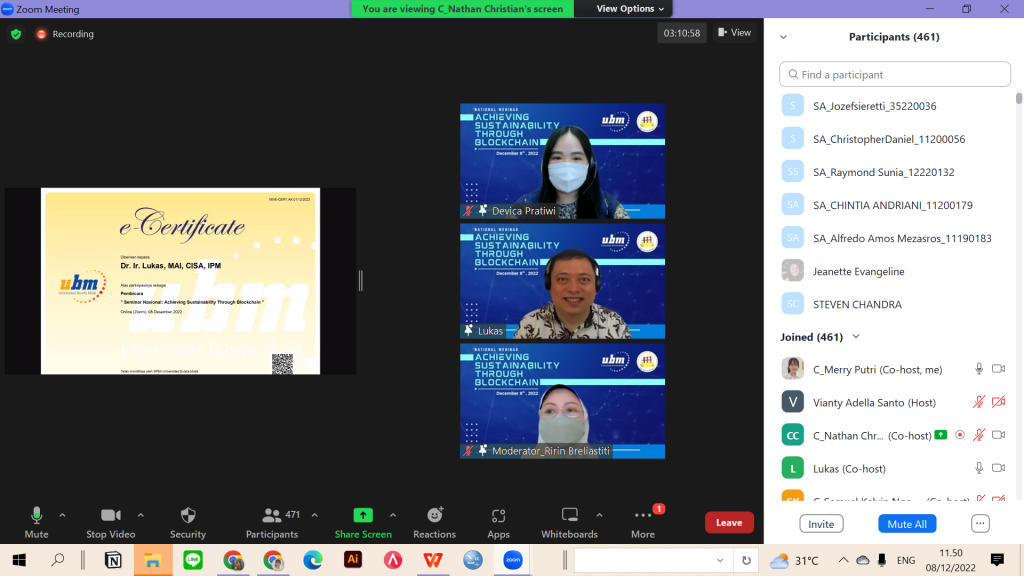The image size is (1024, 576).
Task: Collapse the Participants panel chevron
Action: 784,37
